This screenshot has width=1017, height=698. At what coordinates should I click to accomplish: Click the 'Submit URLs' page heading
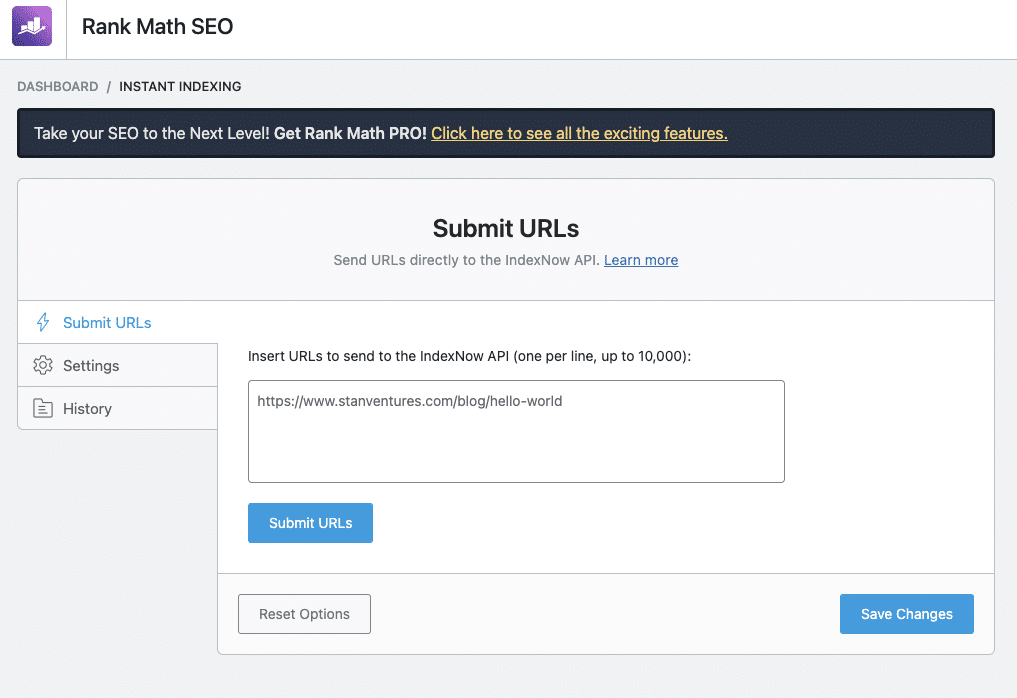[505, 228]
